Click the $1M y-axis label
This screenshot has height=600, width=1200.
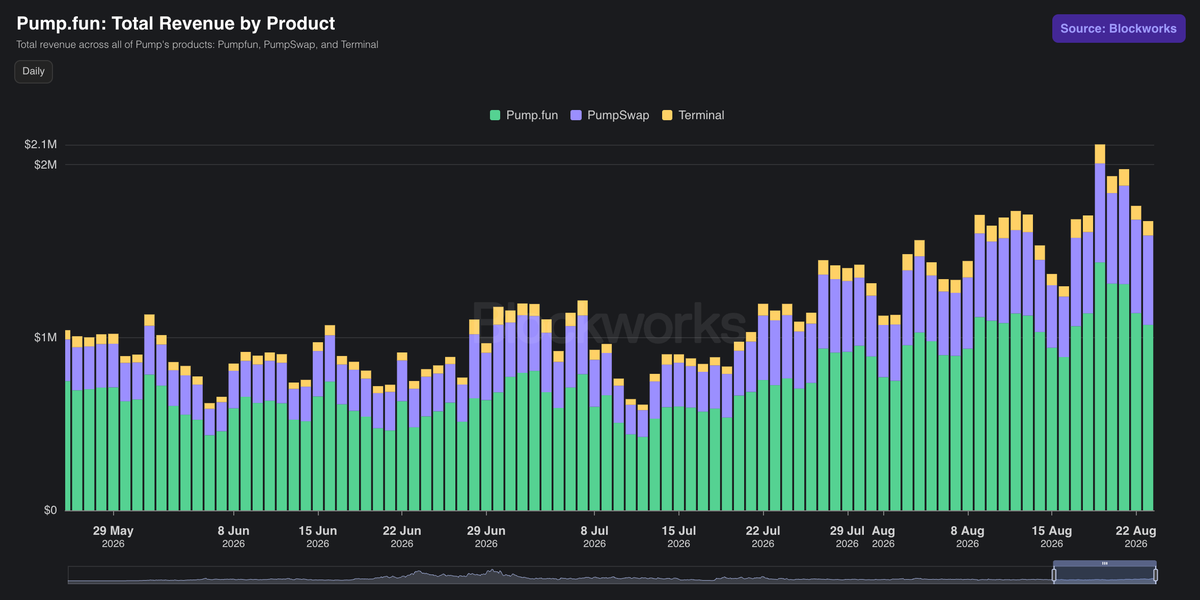46,337
